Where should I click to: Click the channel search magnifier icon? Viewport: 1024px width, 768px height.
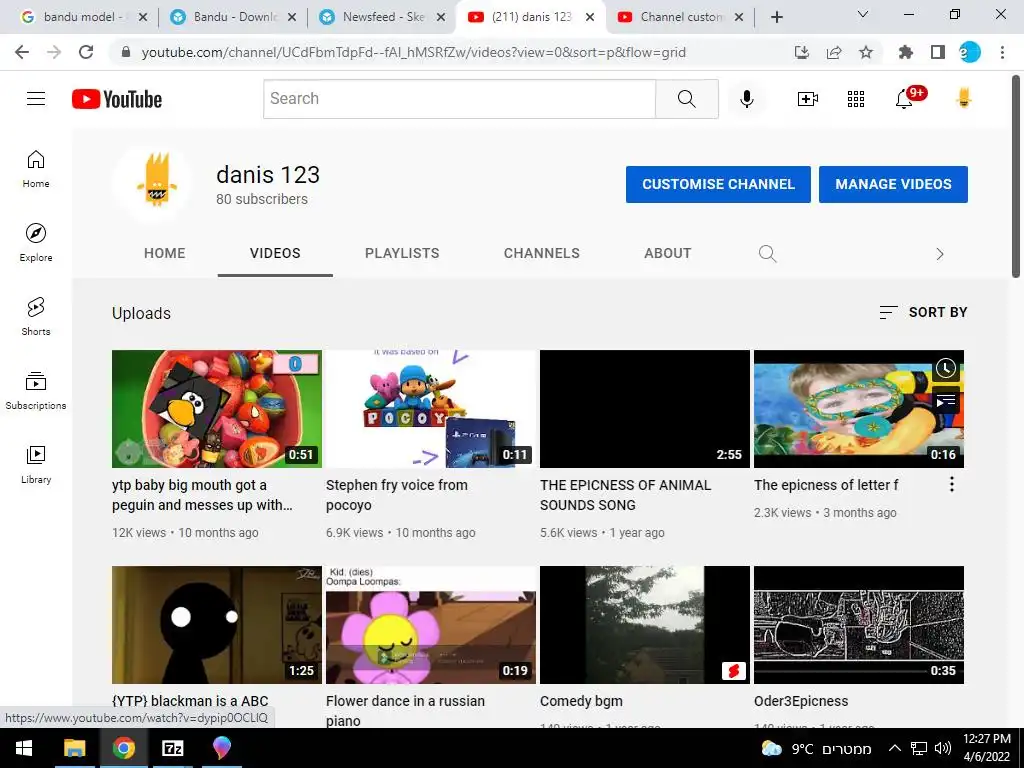click(x=767, y=253)
